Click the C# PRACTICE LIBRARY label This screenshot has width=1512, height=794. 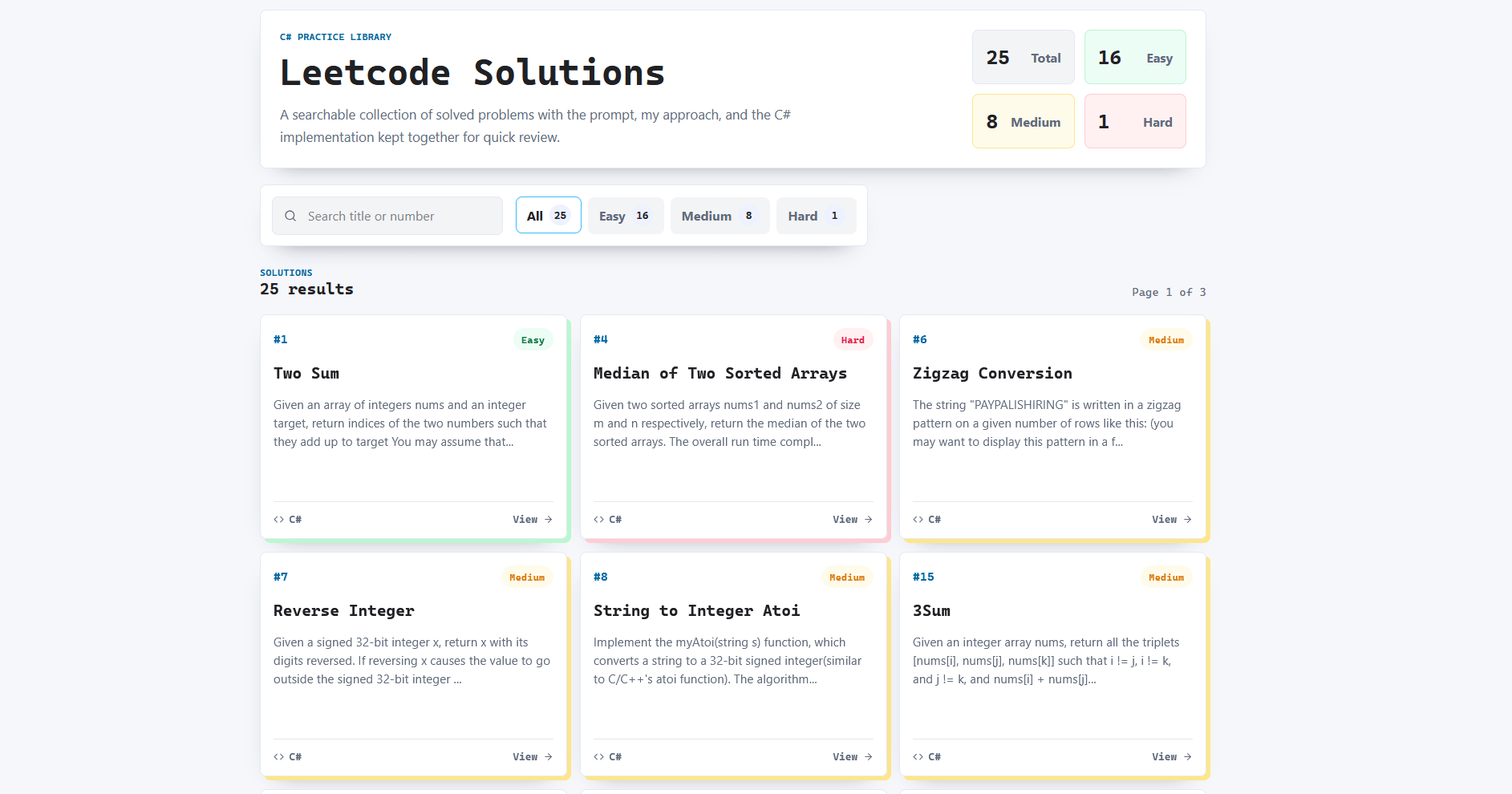pyautogui.click(x=335, y=37)
